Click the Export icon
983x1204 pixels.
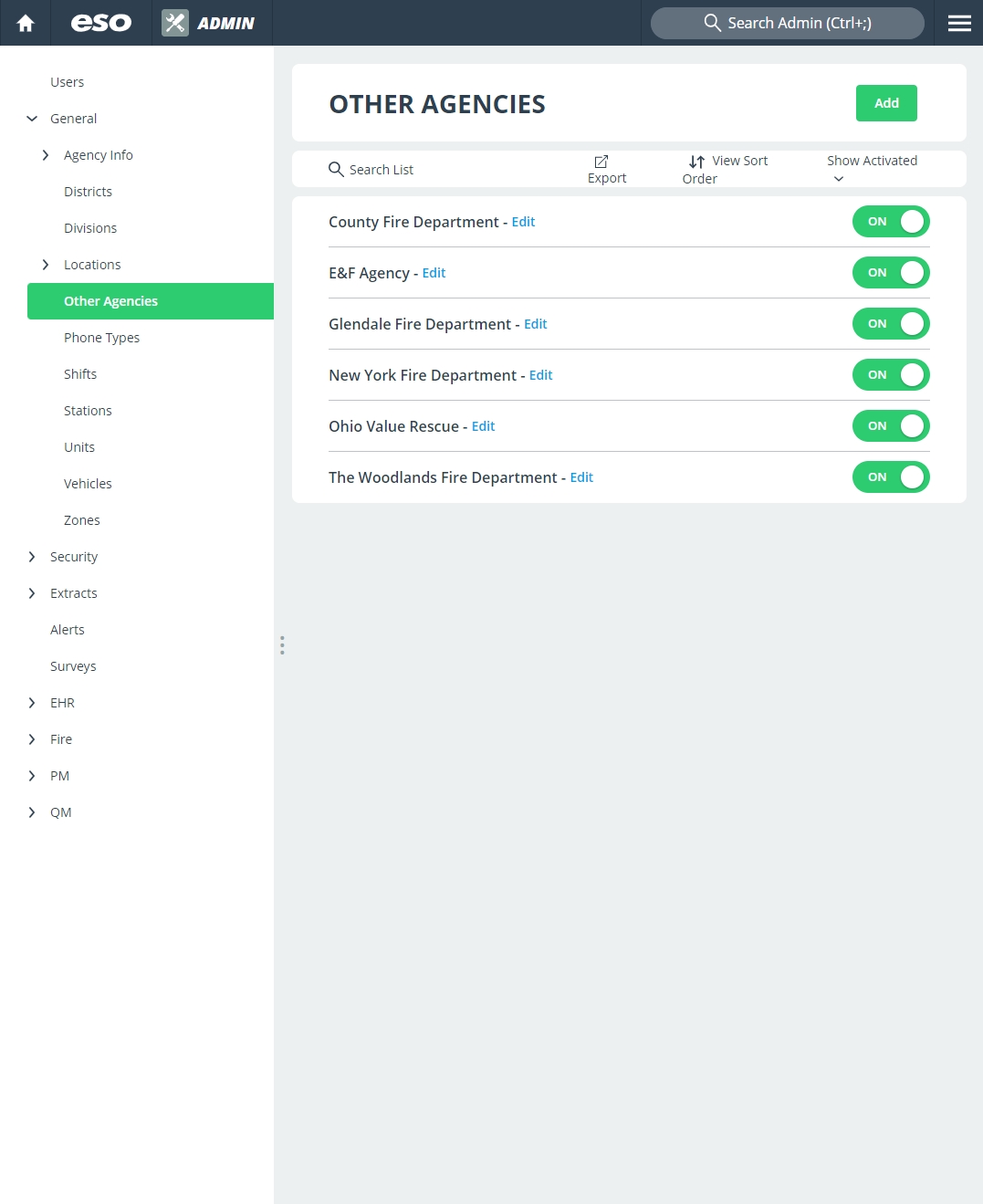(601, 162)
